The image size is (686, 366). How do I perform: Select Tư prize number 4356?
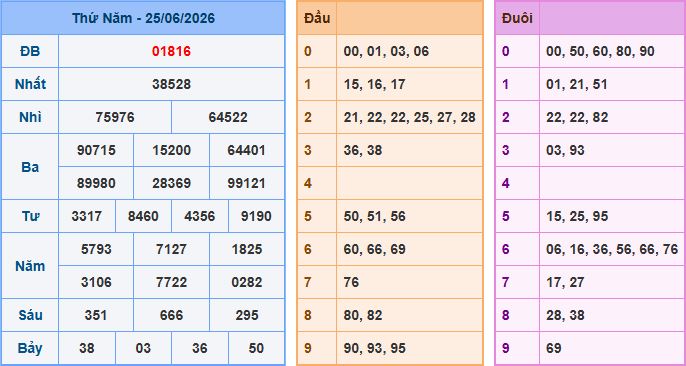[x=200, y=216]
